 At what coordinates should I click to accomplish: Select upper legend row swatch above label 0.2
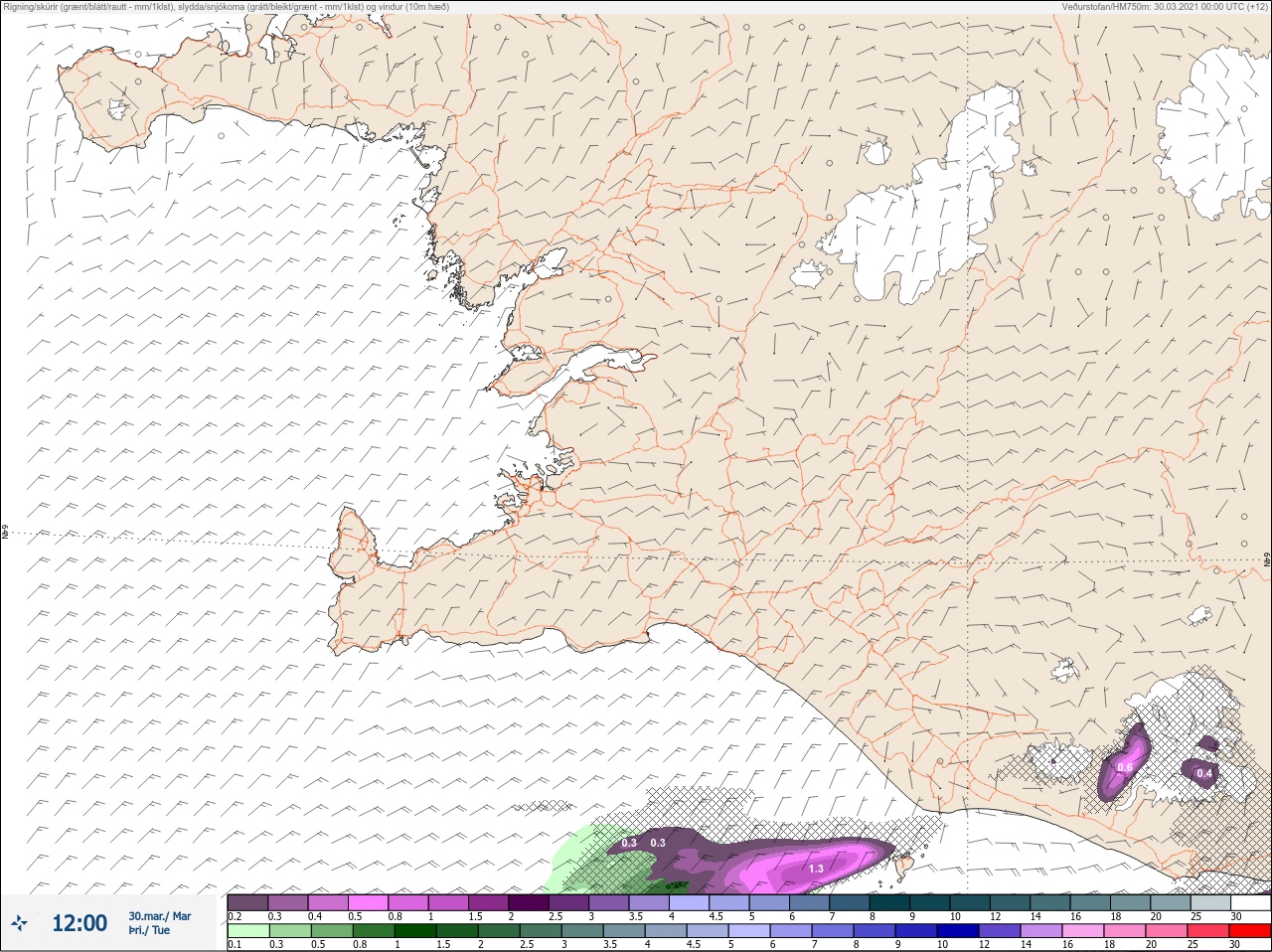[x=247, y=902]
